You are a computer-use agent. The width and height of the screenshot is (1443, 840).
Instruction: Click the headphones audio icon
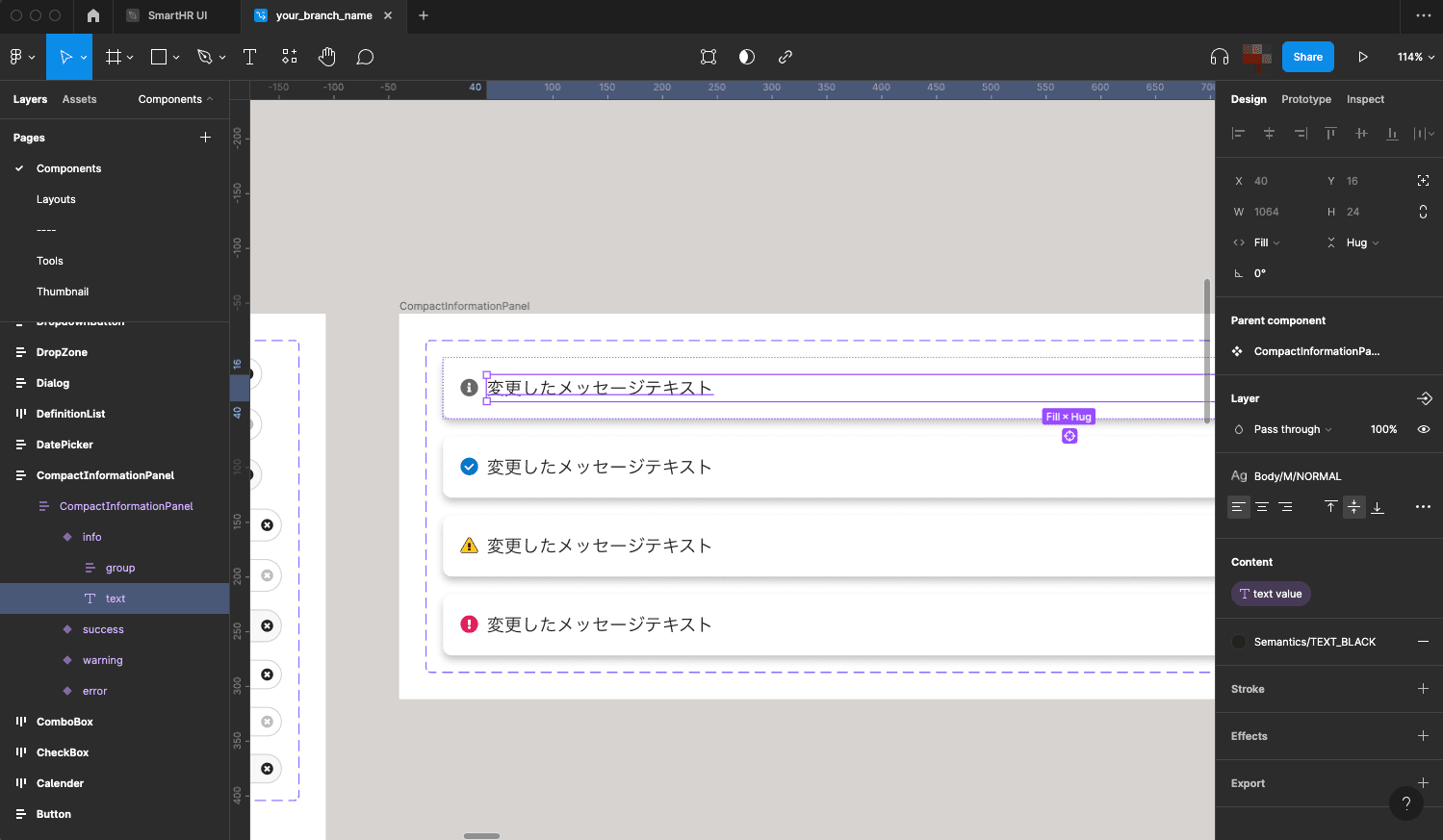(x=1219, y=57)
